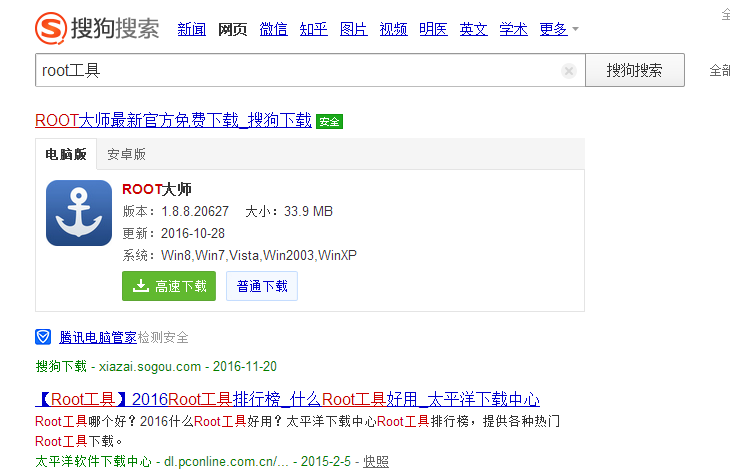Click the ROOT大师 software title

(157, 189)
